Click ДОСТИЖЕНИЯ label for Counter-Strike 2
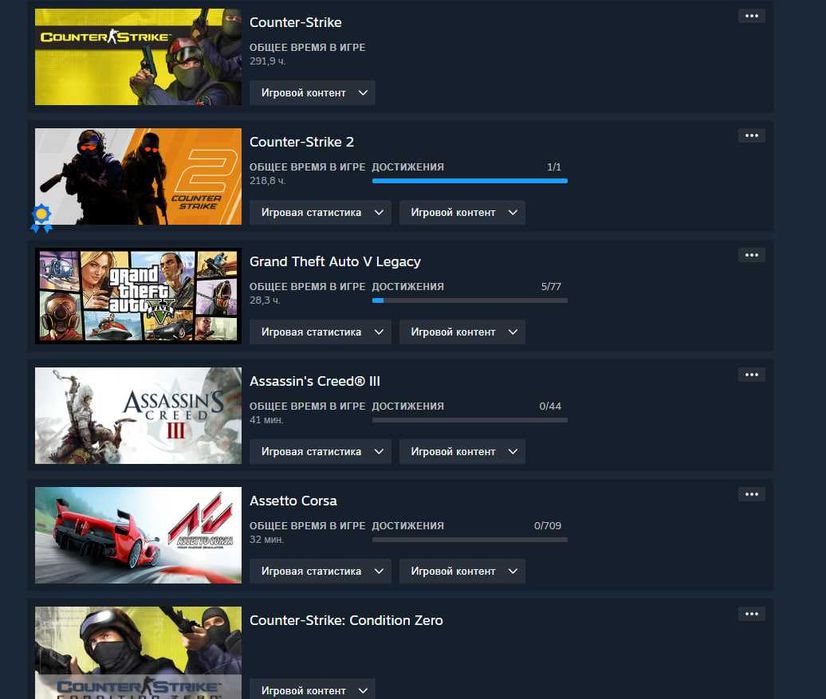This screenshot has width=826, height=699. pyautogui.click(x=408, y=167)
